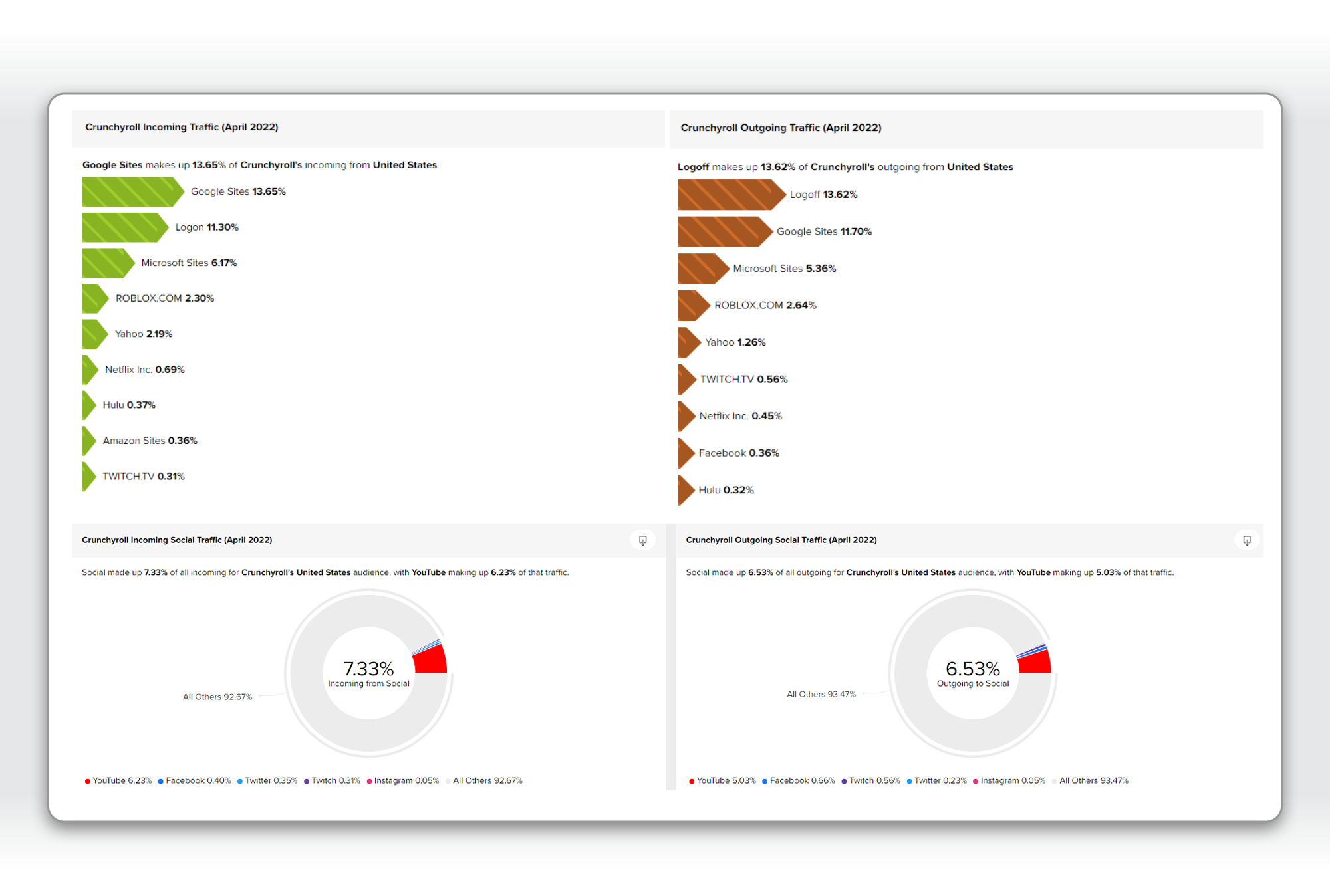Click the Yahoo 1.26% outgoing label
The image size is (1330, 896).
point(735,342)
